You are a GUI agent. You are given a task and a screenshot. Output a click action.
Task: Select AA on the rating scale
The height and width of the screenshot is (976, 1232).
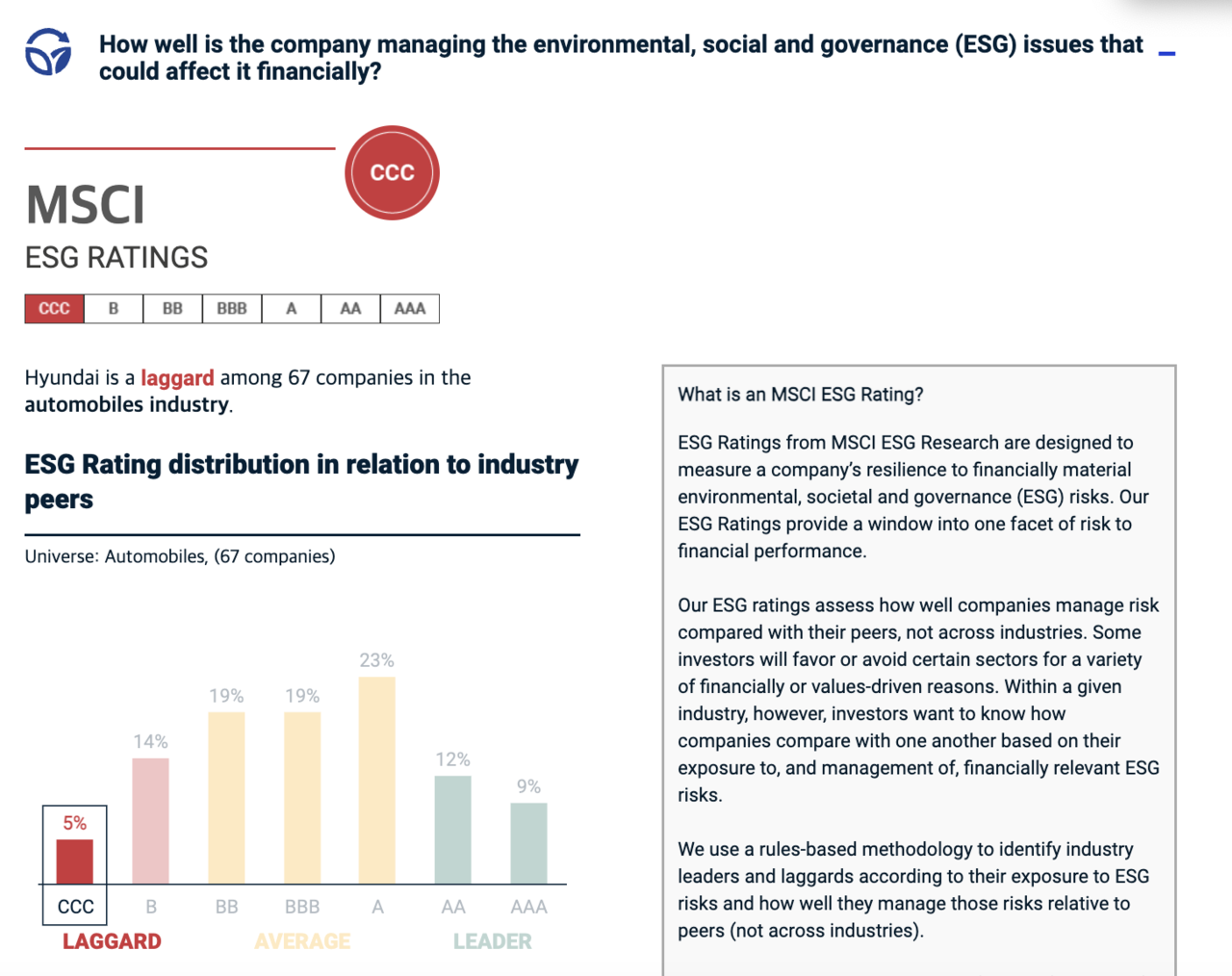click(x=350, y=308)
